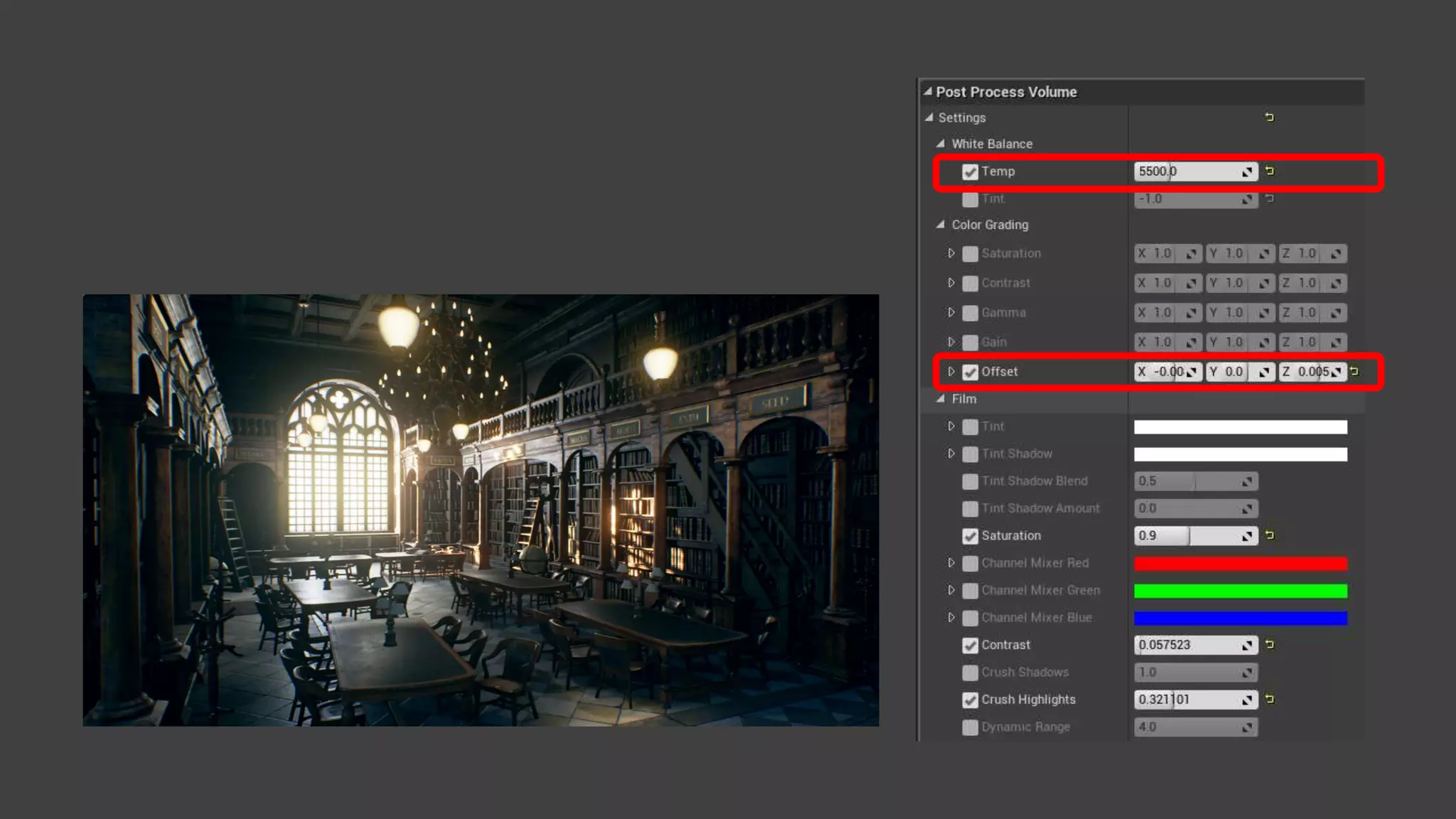Image resolution: width=1456 pixels, height=819 pixels.
Task: Click the spinner icon in the Temp field
Action: [1247, 172]
